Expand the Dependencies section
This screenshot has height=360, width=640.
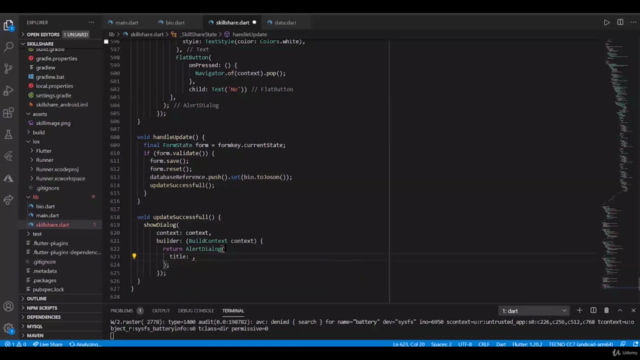coord(60,317)
